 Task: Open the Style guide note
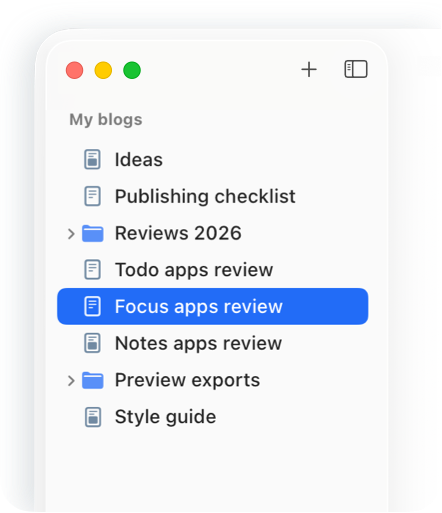click(165, 417)
